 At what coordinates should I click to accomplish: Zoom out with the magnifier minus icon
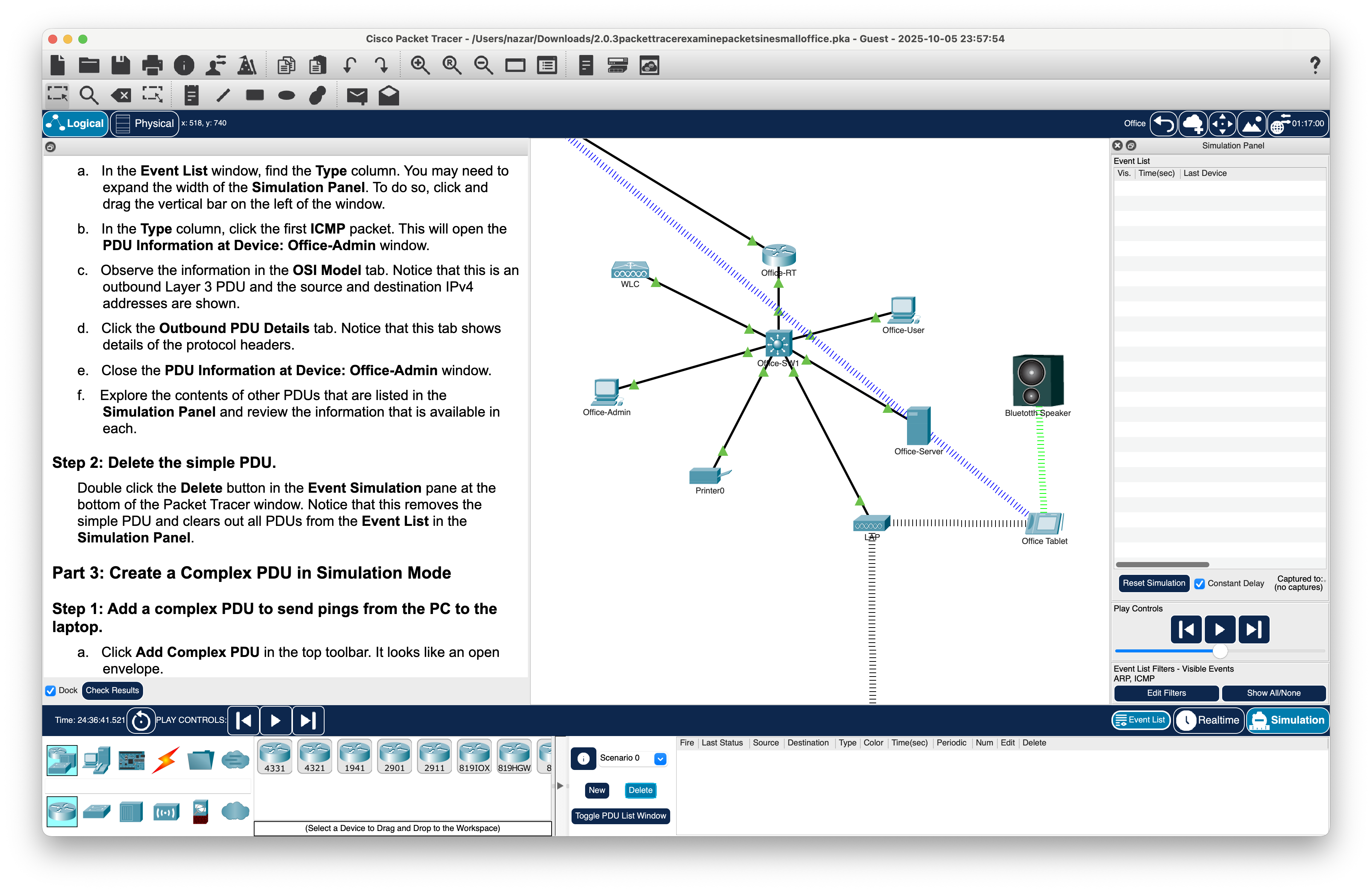483,65
